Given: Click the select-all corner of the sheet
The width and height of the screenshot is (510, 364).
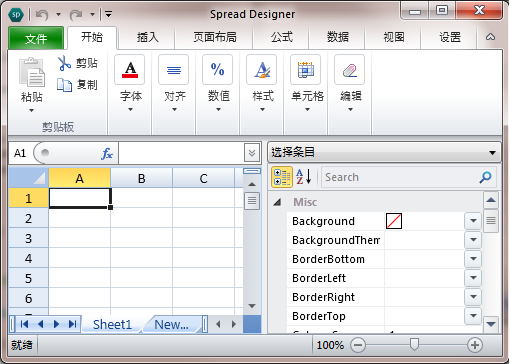Looking at the screenshot, I should pyautogui.click(x=29, y=178).
